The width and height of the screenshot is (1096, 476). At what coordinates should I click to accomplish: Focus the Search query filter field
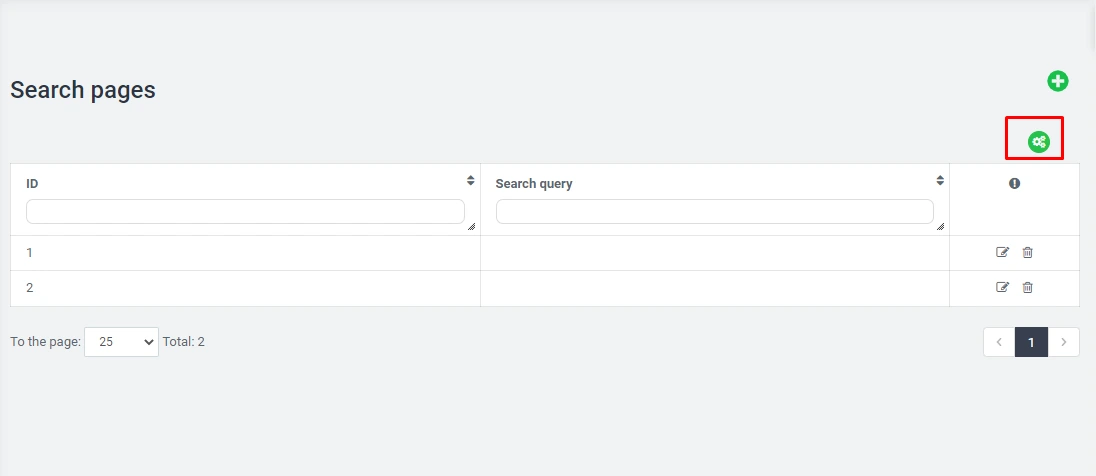714,212
